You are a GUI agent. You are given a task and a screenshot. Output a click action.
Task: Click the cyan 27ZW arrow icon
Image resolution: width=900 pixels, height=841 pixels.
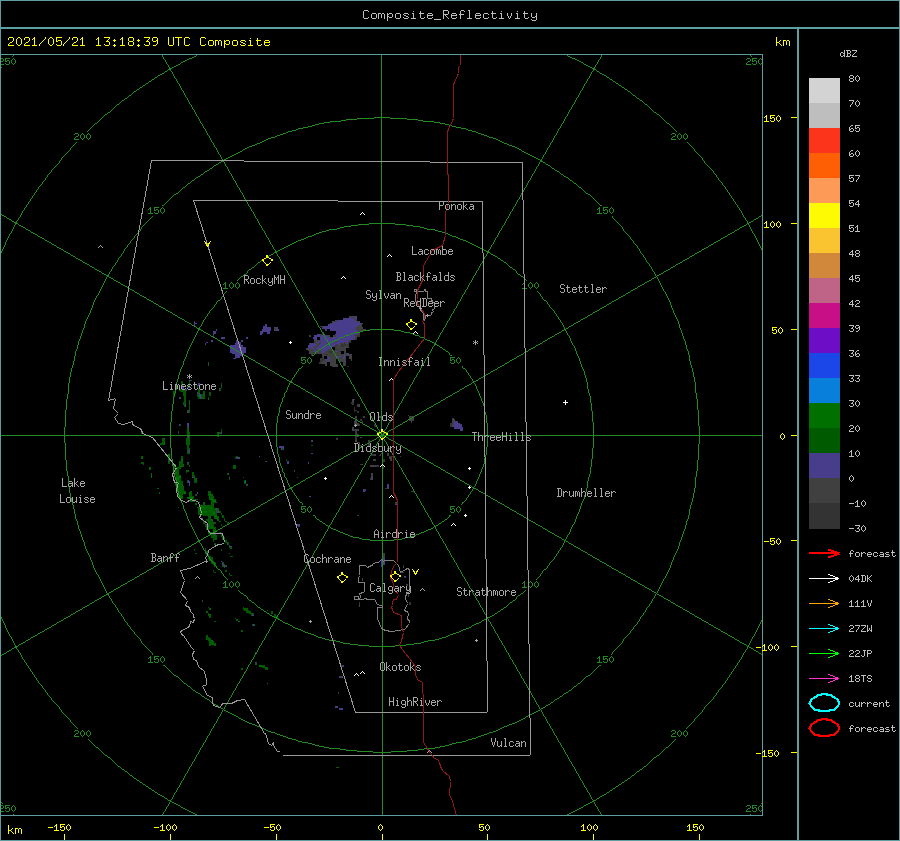pos(824,629)
